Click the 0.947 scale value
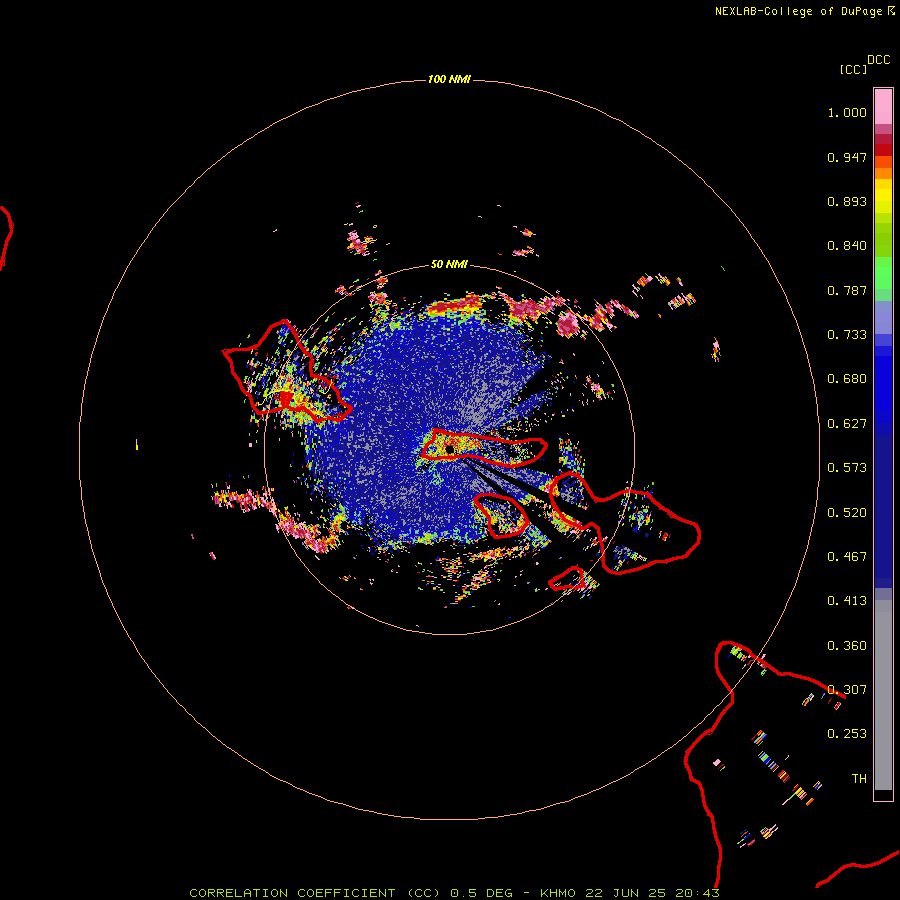Image resolution: width=900 pixels, height=900 pixels. click(x=847, y=157)
